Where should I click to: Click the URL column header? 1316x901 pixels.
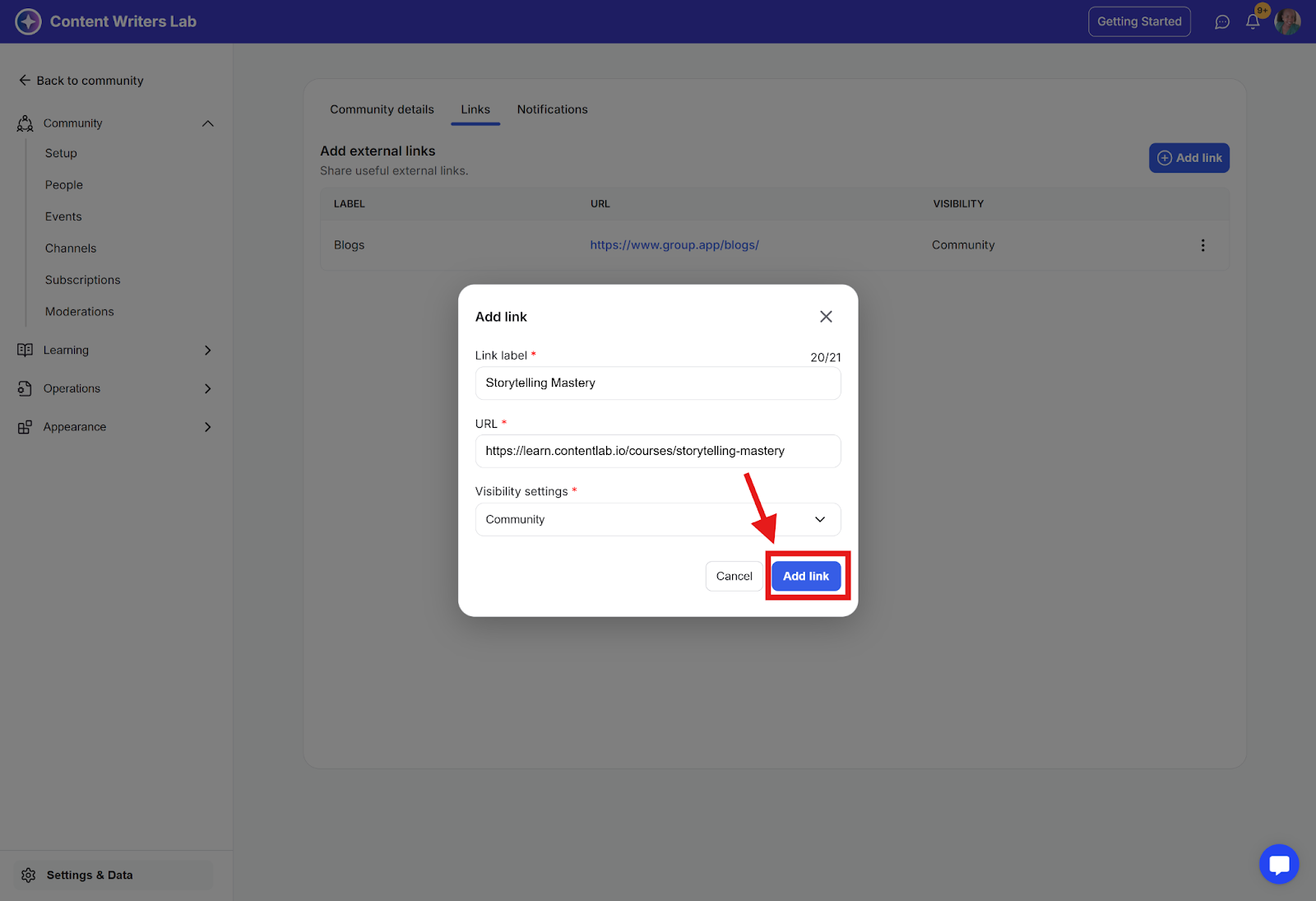click(600, 204)
